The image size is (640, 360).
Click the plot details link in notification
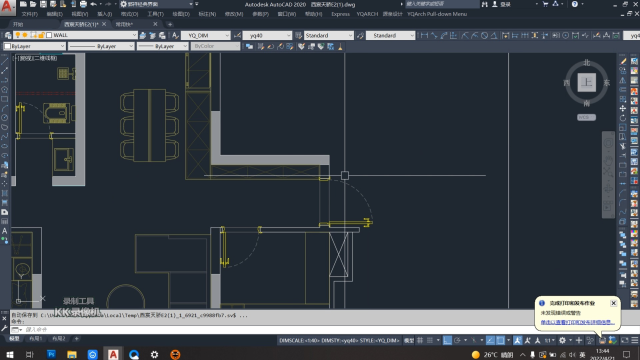[578, 322]
